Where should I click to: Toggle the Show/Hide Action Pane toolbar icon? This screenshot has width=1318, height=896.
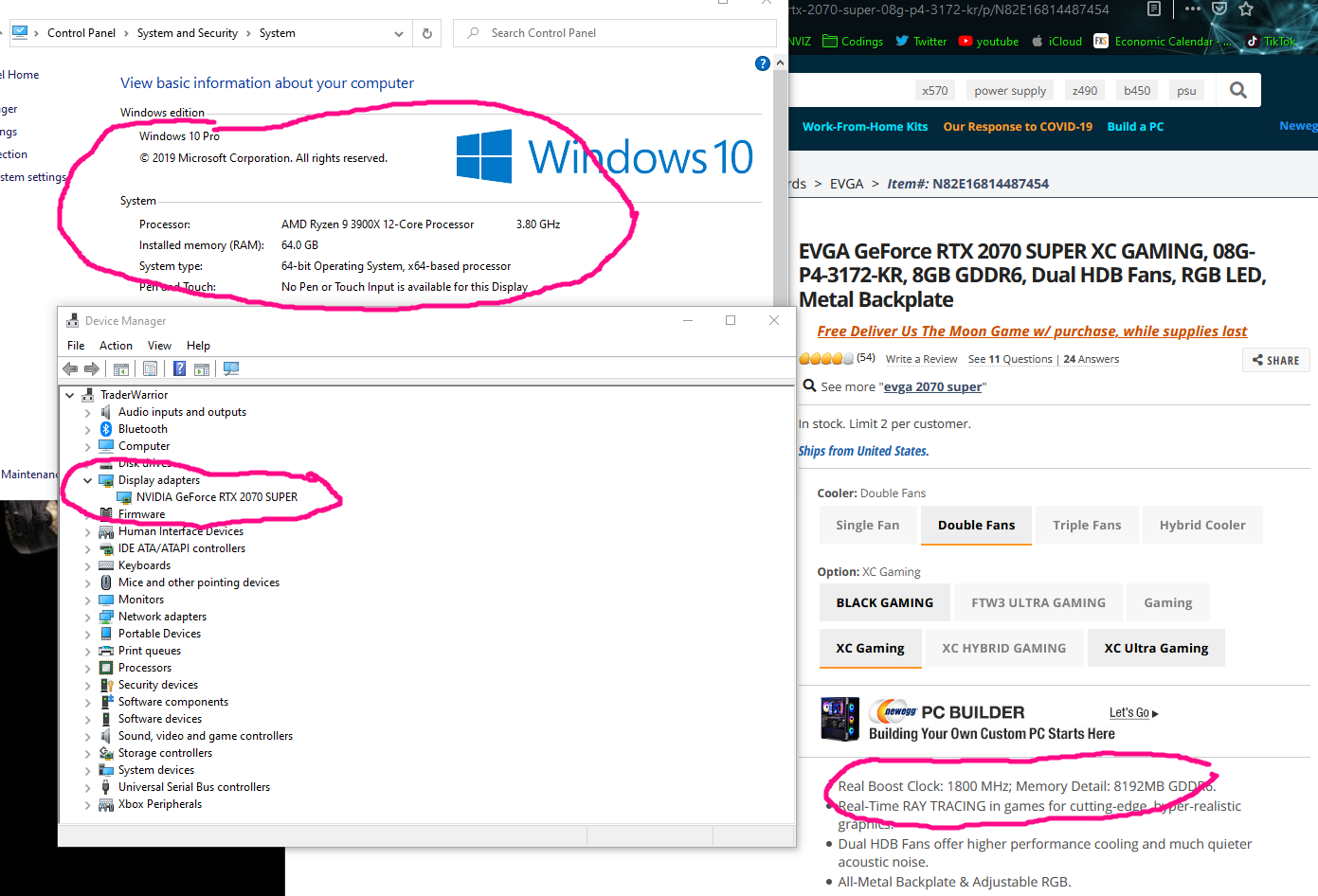202,368
